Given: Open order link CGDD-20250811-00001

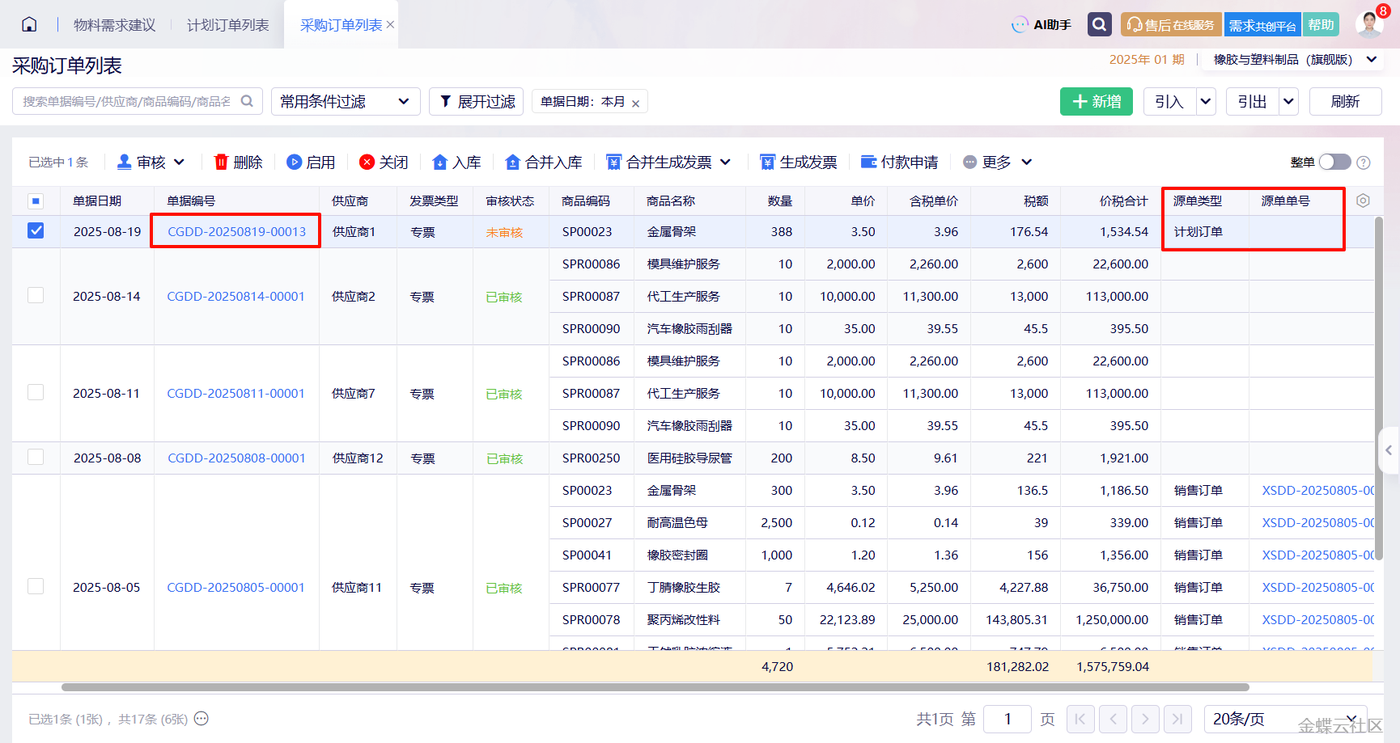Looking at the screenshot, I should (236, 393).
